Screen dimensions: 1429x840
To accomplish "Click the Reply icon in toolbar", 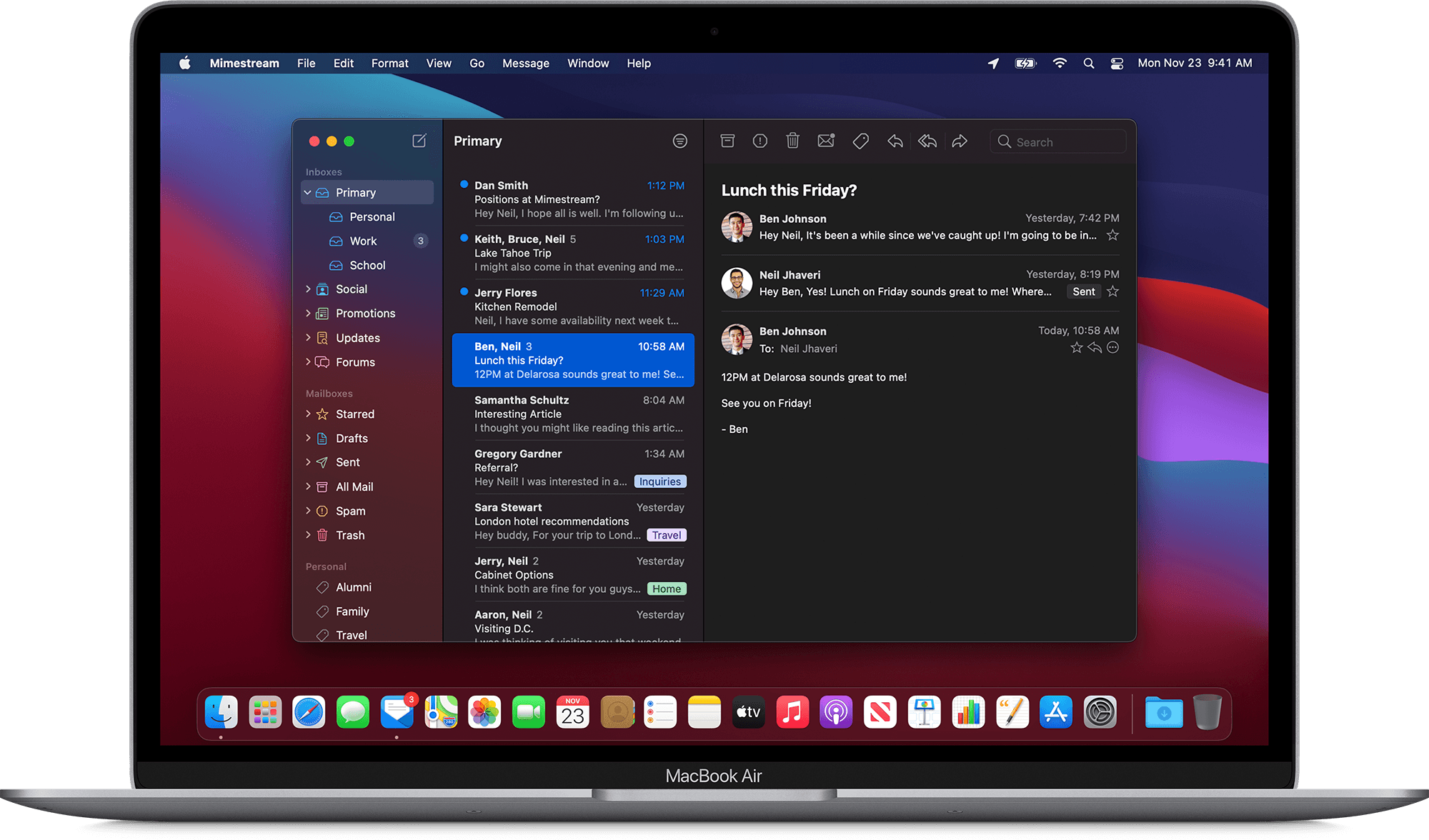I will click(x=893, y=142).
